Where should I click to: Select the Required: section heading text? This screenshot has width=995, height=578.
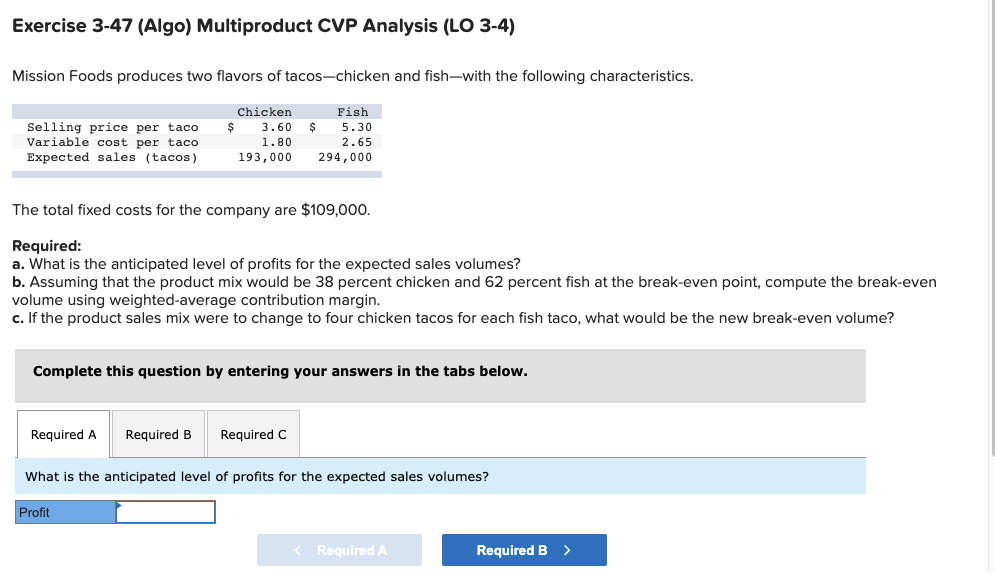(x=45, y=245)
